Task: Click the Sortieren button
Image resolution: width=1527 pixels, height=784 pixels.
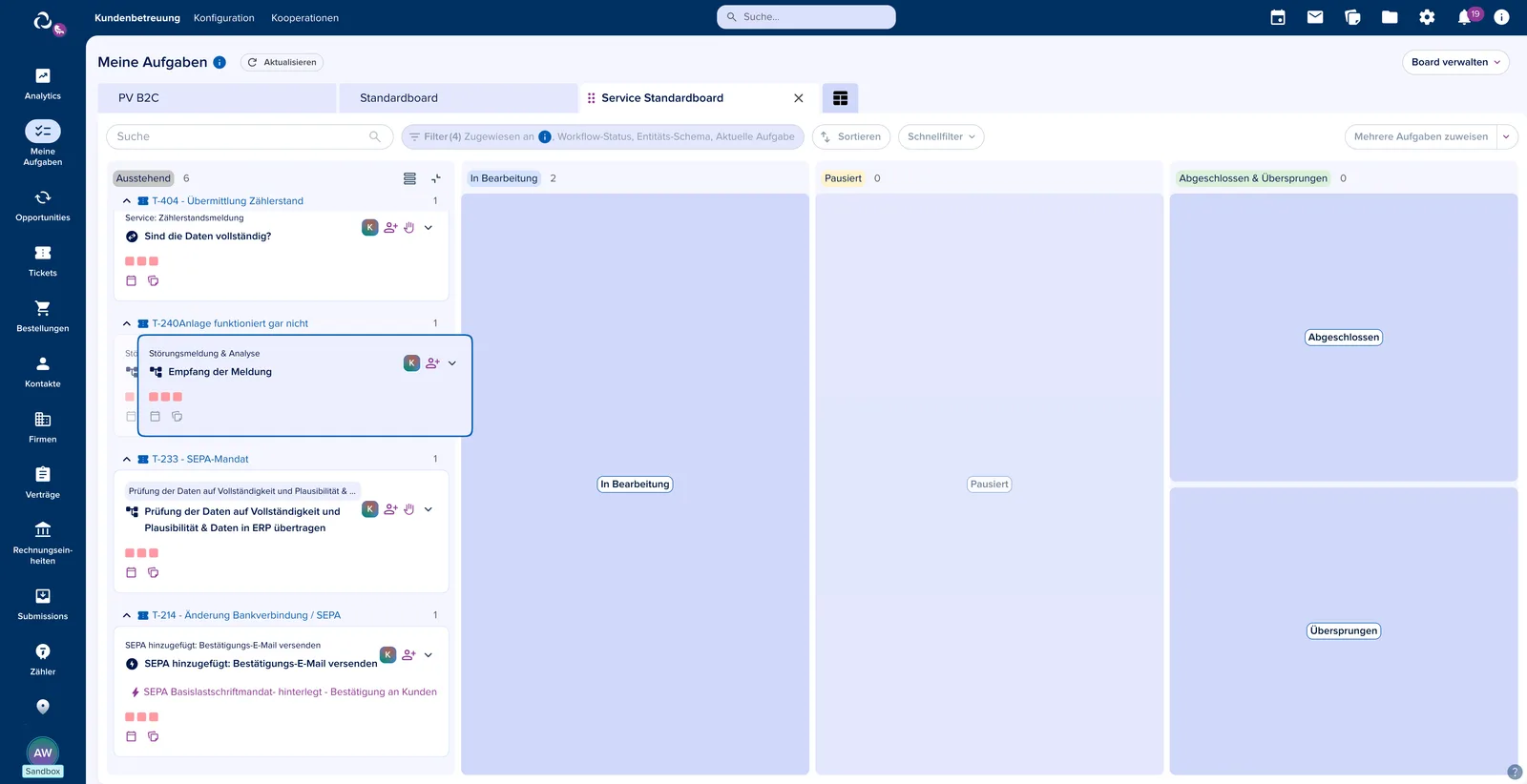Action: pyautogui.click(x=851, y=136)
